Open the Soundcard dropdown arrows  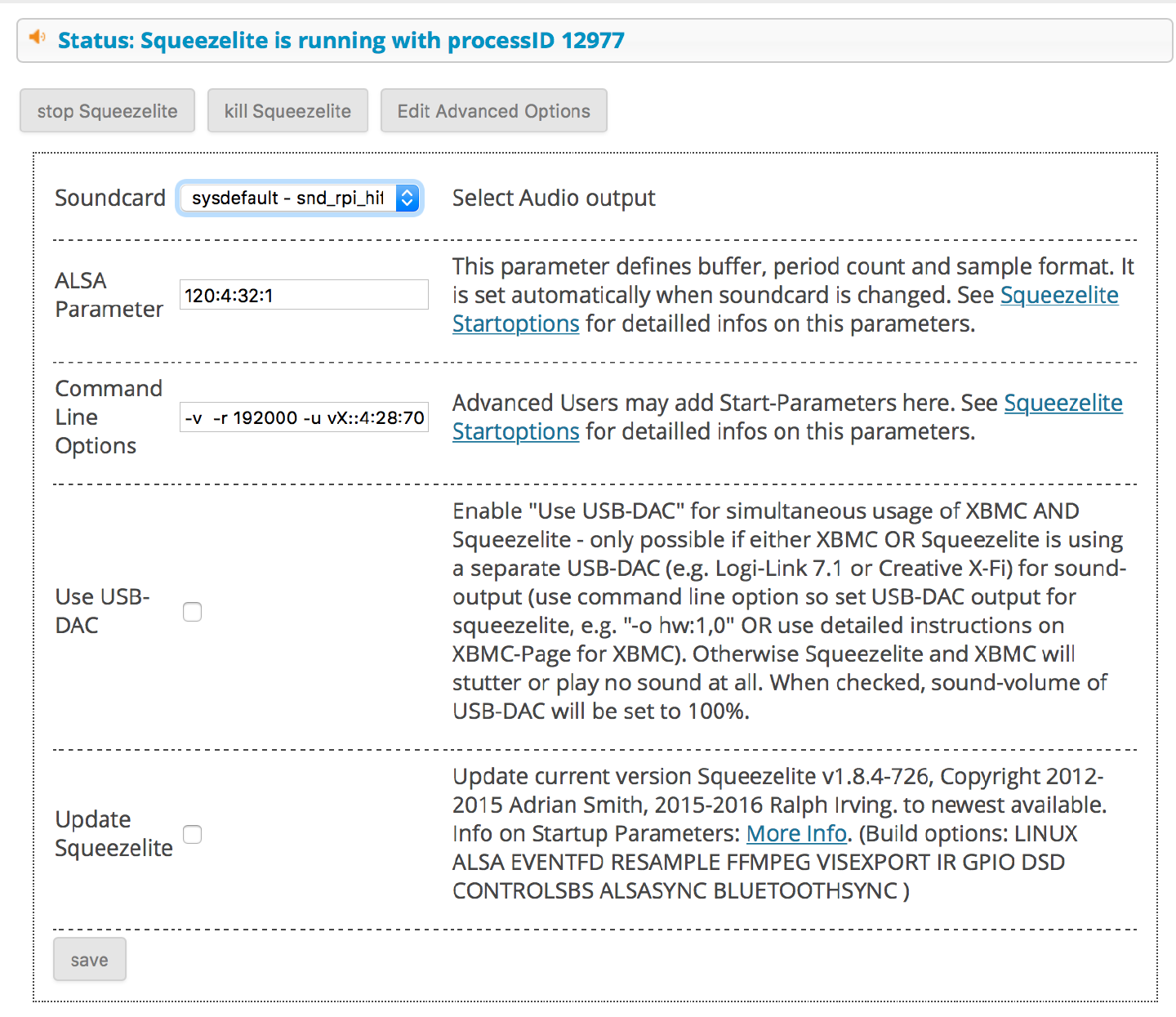pyautogui.click(x=408, y=198)
